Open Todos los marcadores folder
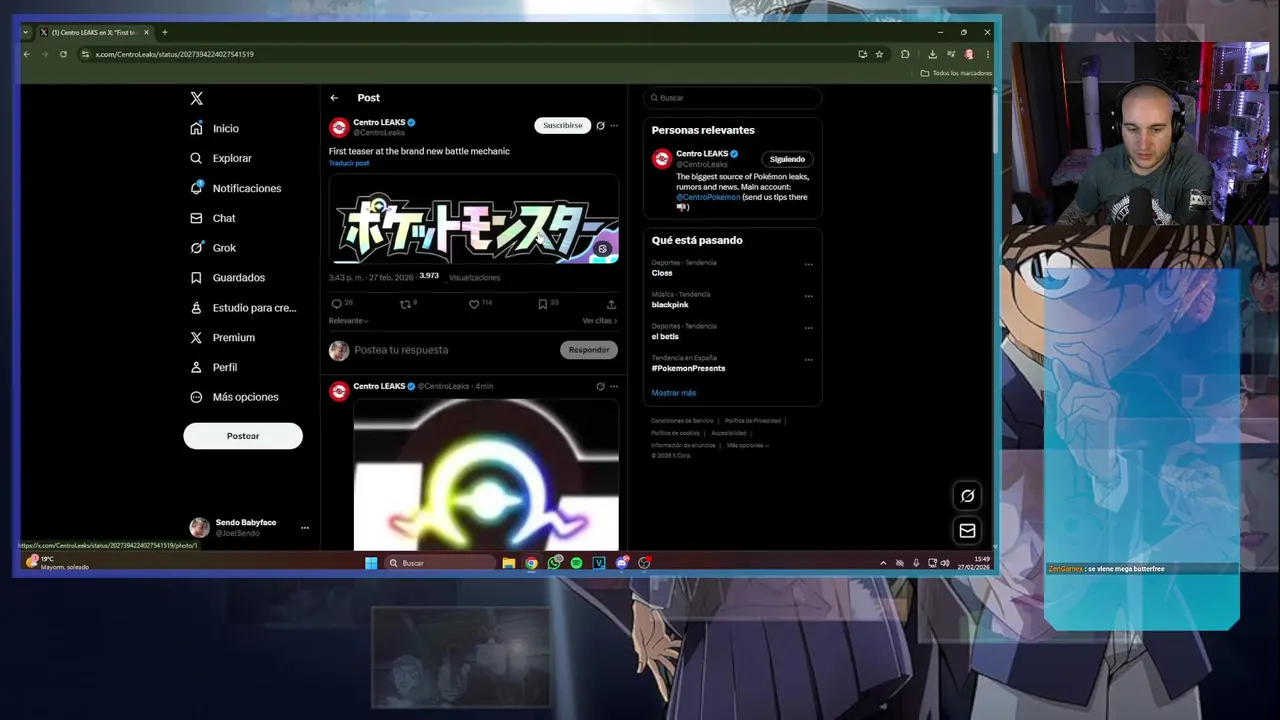The width and height of the screenshot is (1280, 720). (956, 73)
